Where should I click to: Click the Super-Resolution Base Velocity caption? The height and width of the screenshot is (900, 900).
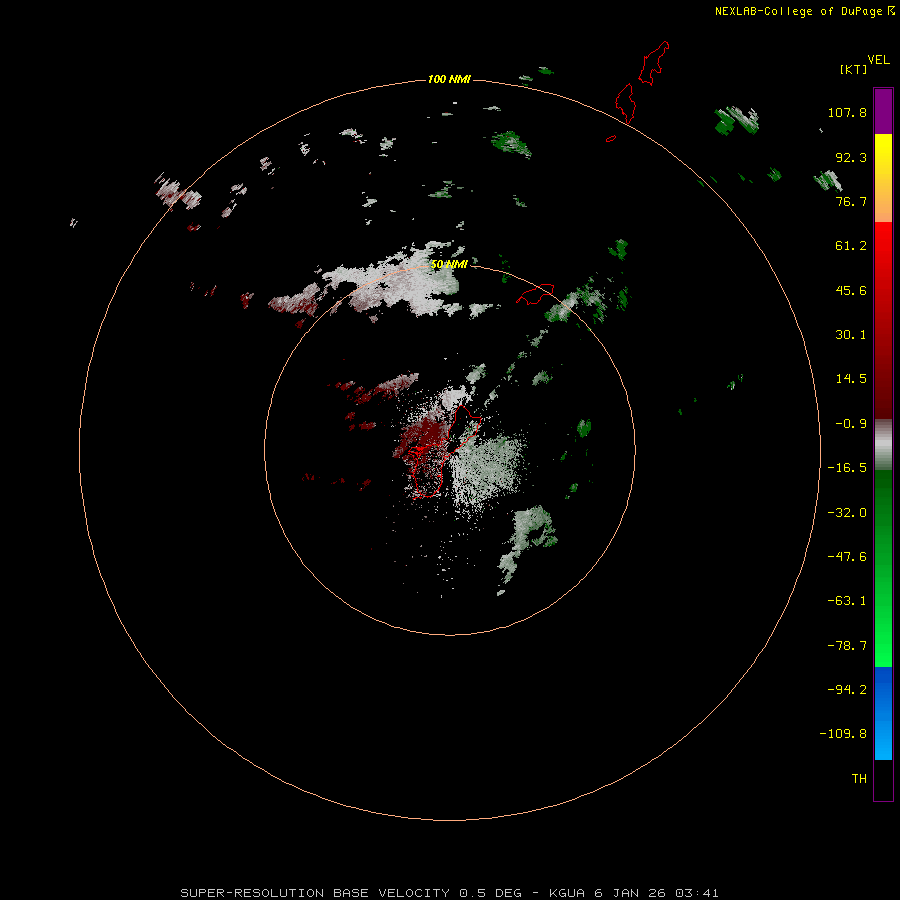(449, 893)
